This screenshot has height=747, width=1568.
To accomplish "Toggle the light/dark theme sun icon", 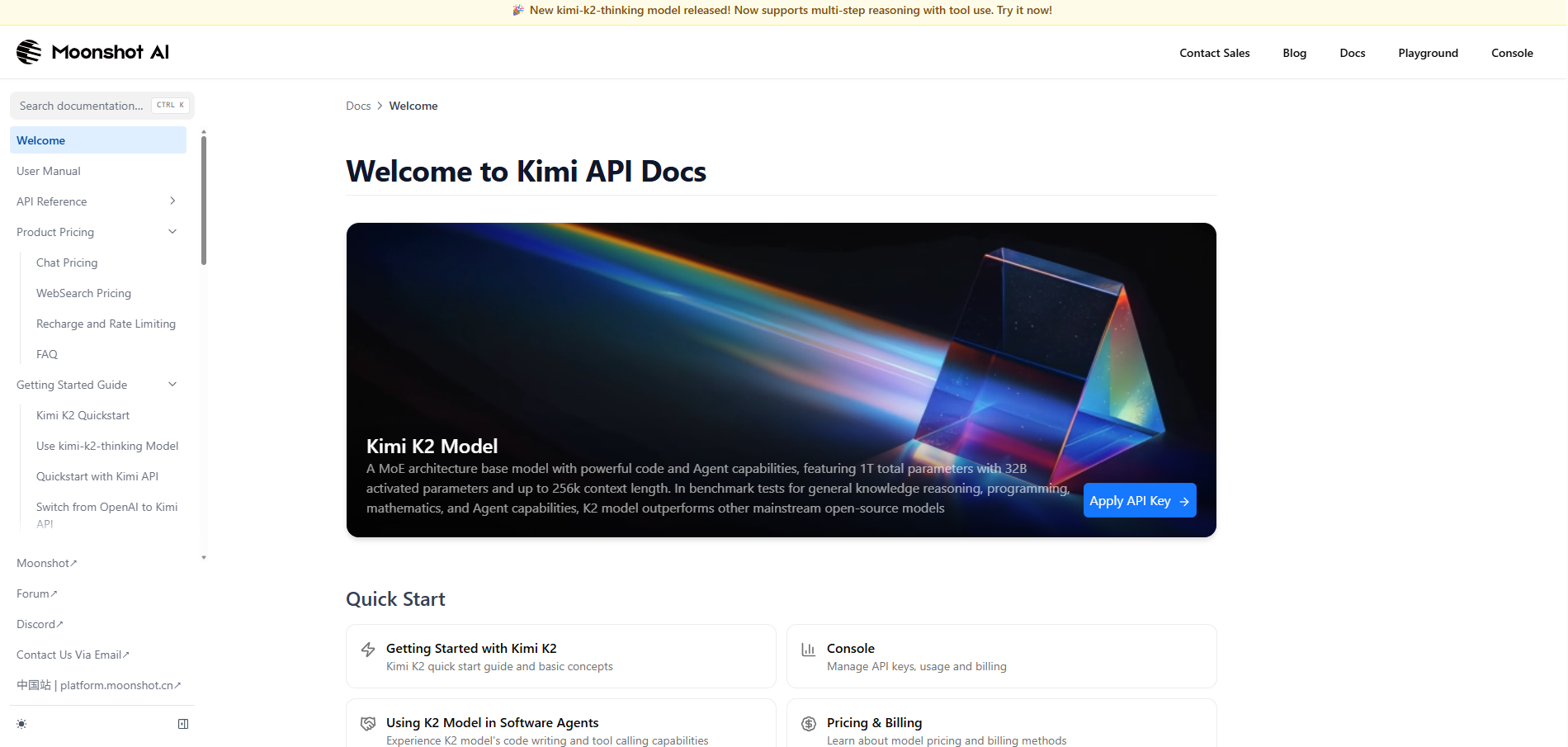I will [x=21, y=724].
